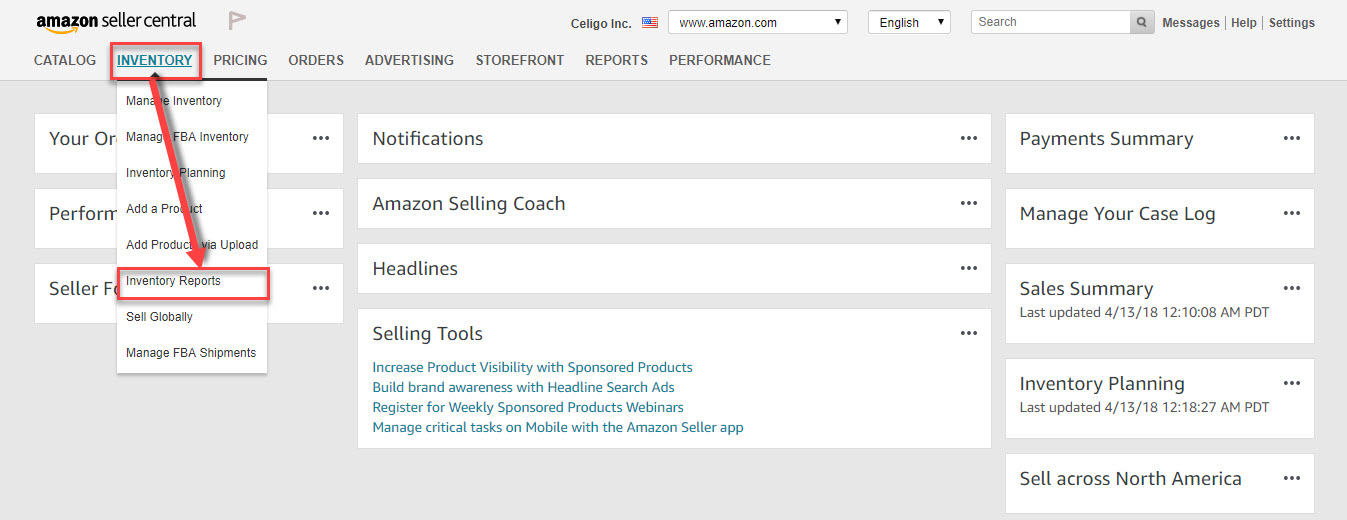Image resolution: width=1347 pixels, height=520 pixels.
Task: Open Build brand awareness with Headline Search Ads
Action: coord(523,387)
